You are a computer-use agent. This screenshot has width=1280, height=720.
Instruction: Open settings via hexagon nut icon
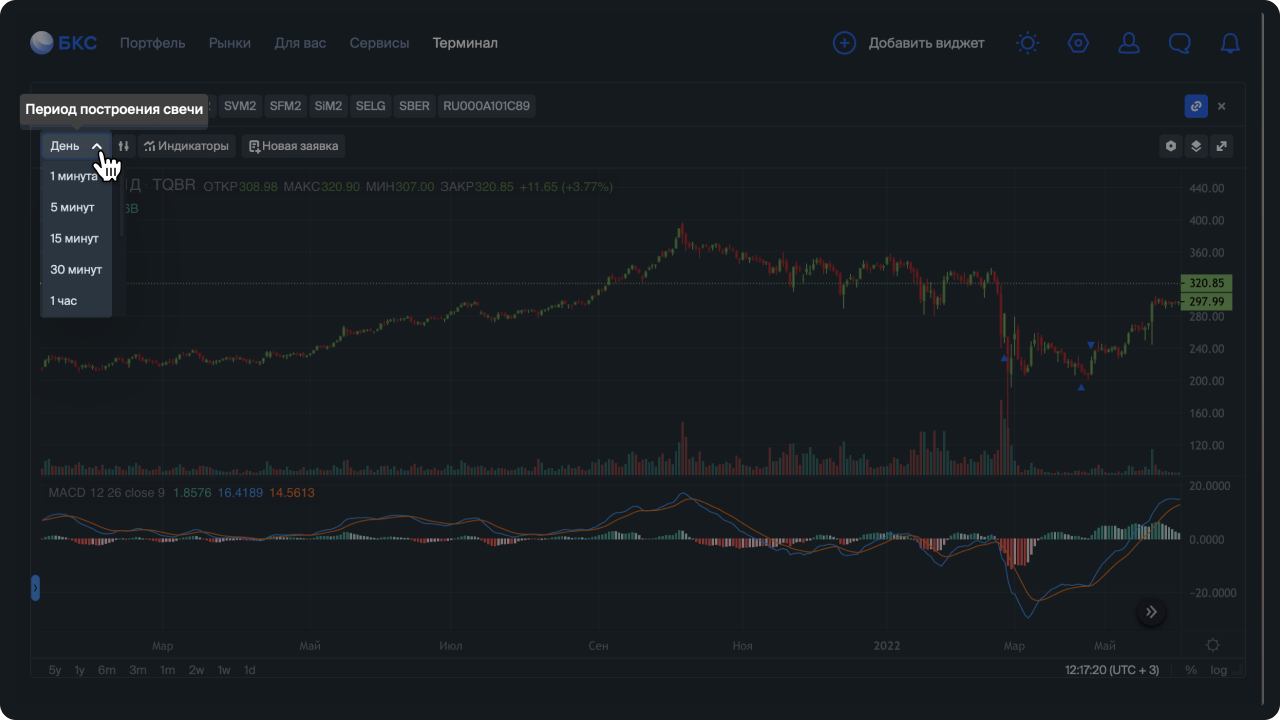pyautogui.click(x=1078, y=43)
